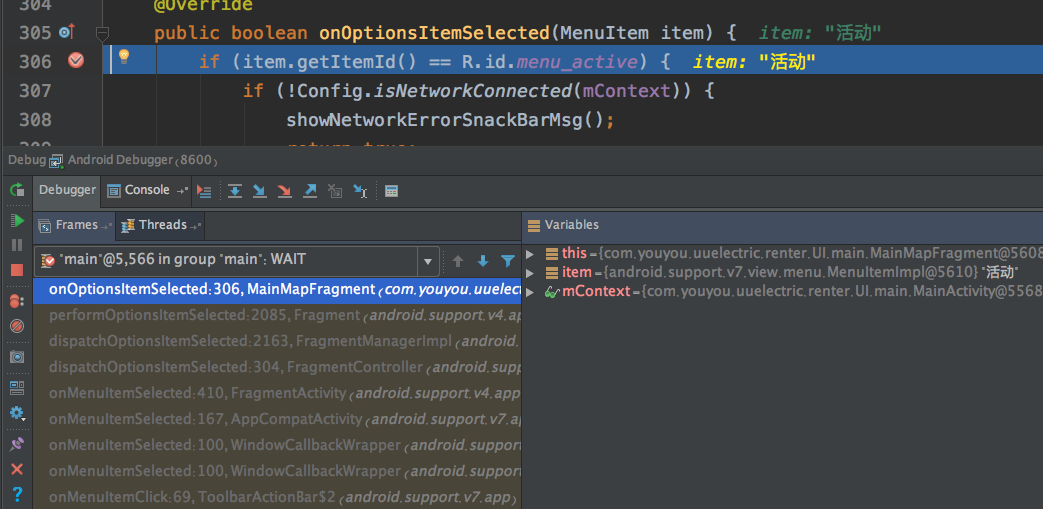Select frame onMenuItemSelected:167, AppCompatActivity
The width and height of the screenshot is (1043, 509).
tap(277, 419)
